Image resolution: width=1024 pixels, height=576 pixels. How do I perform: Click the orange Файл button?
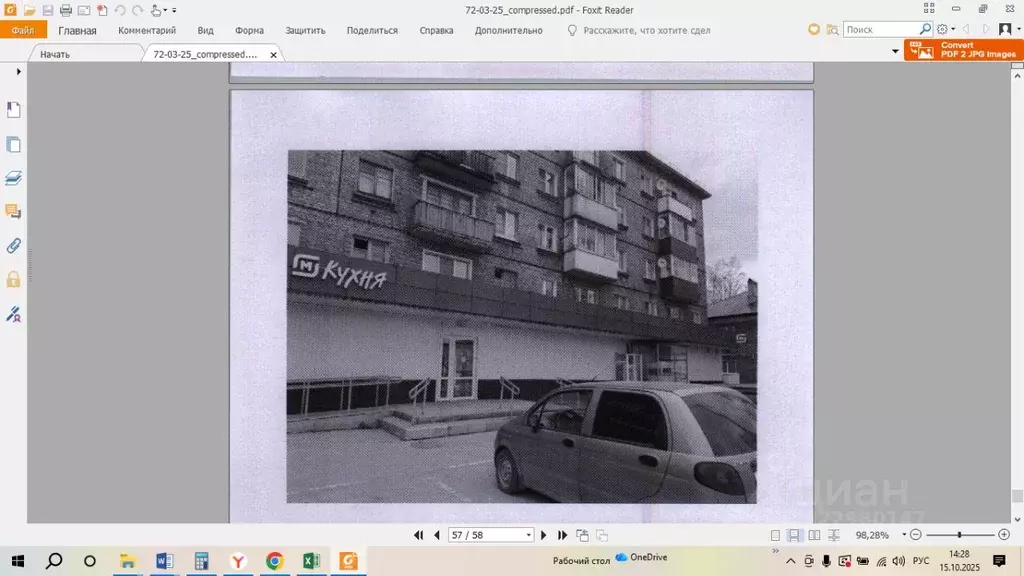(23, 31)
